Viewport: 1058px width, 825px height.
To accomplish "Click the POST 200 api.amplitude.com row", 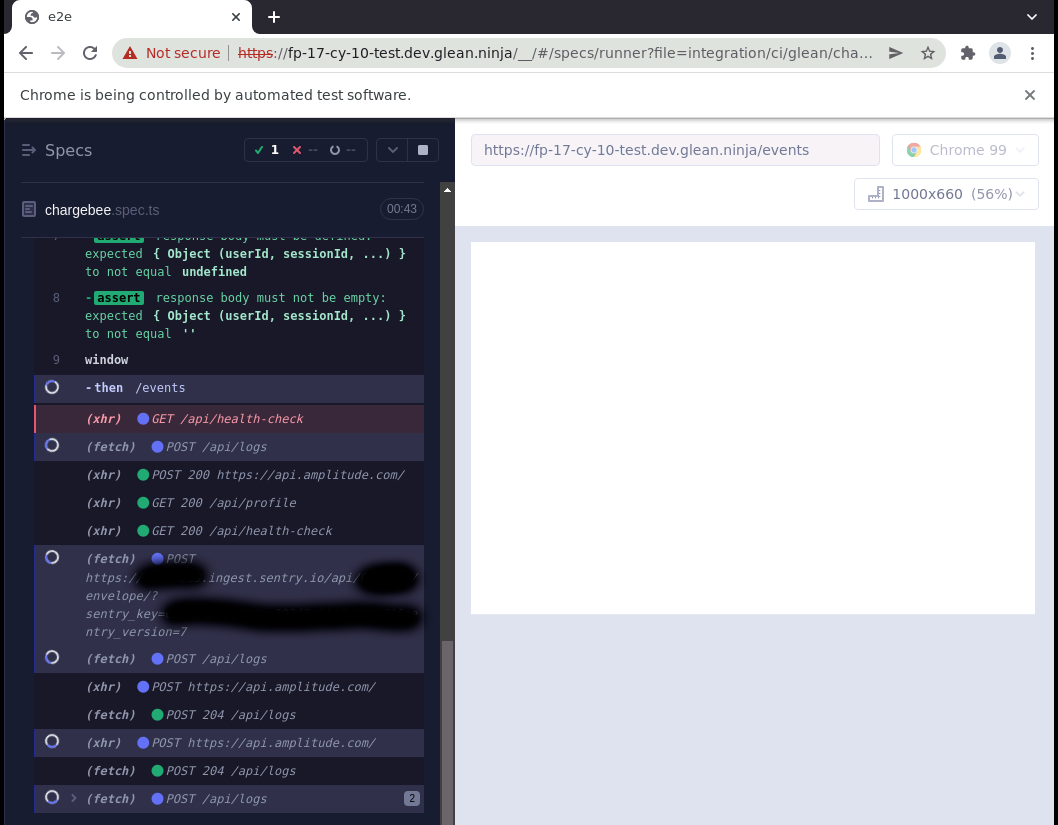I will pyautogui.click(x=229, y=475).
